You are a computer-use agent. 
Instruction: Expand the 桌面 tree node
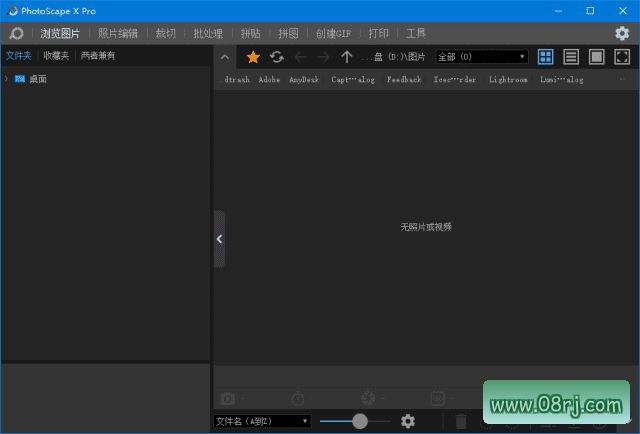(7, 79)
